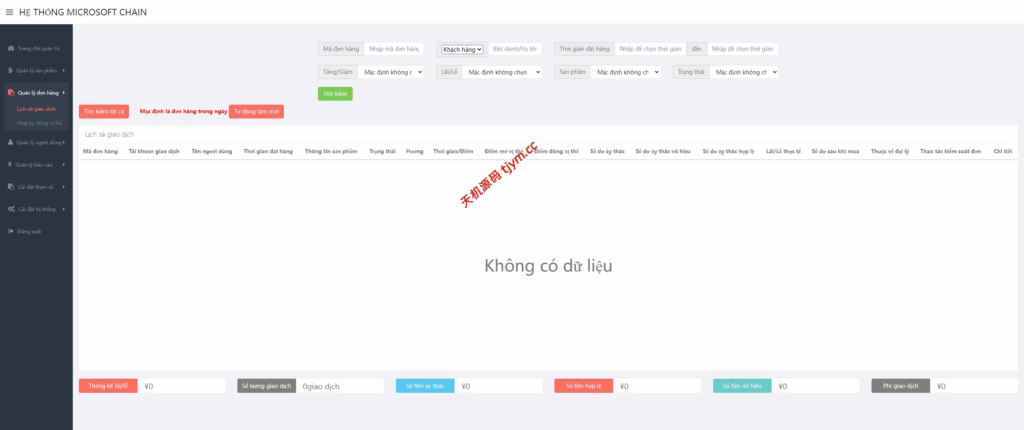Image resolution: width=1024 pixels, height=430 pixels.
Task: Focus the Mã đơn hàng input field
Action: (394, 48)
